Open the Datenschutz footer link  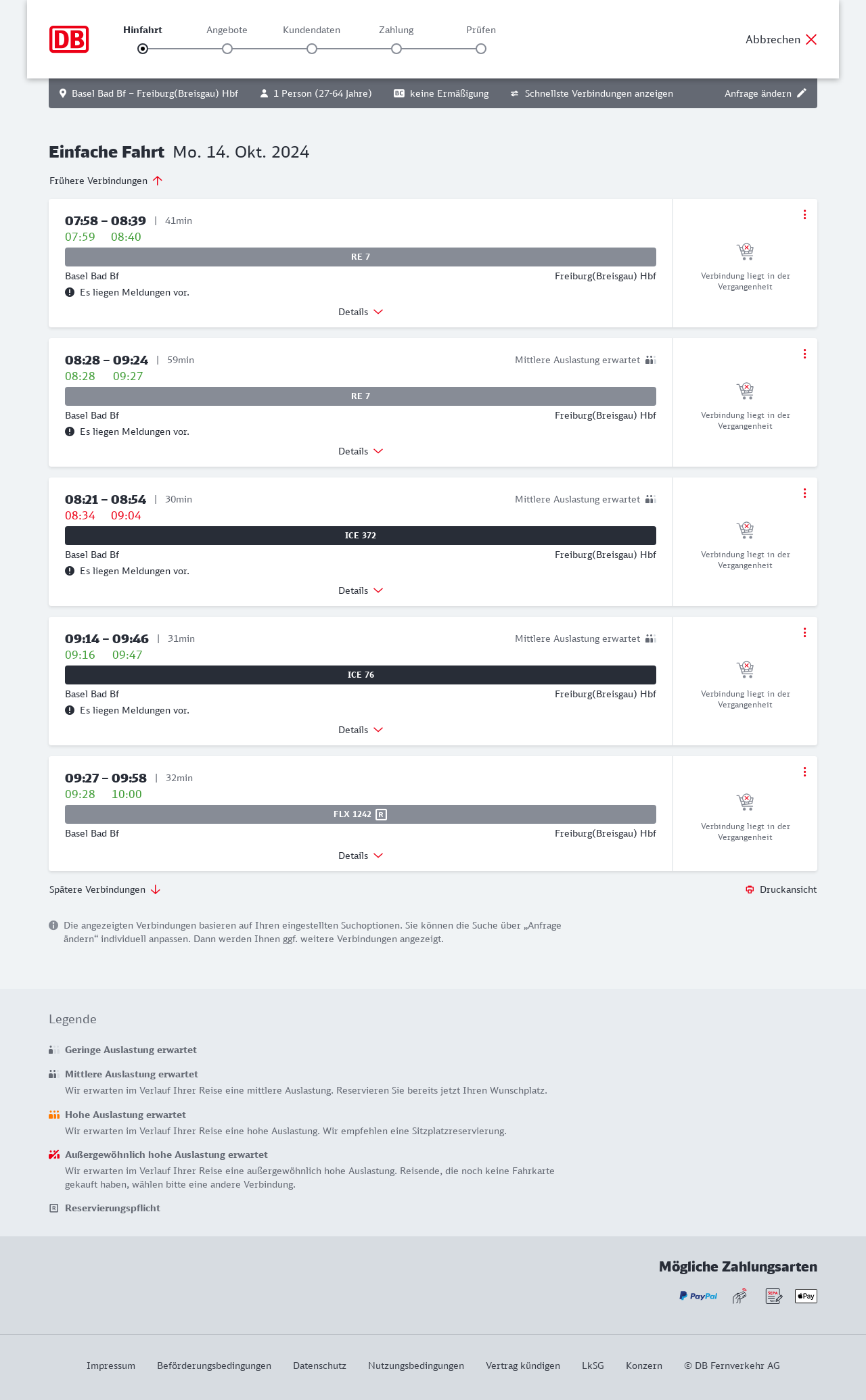(x=319, y=1366)
